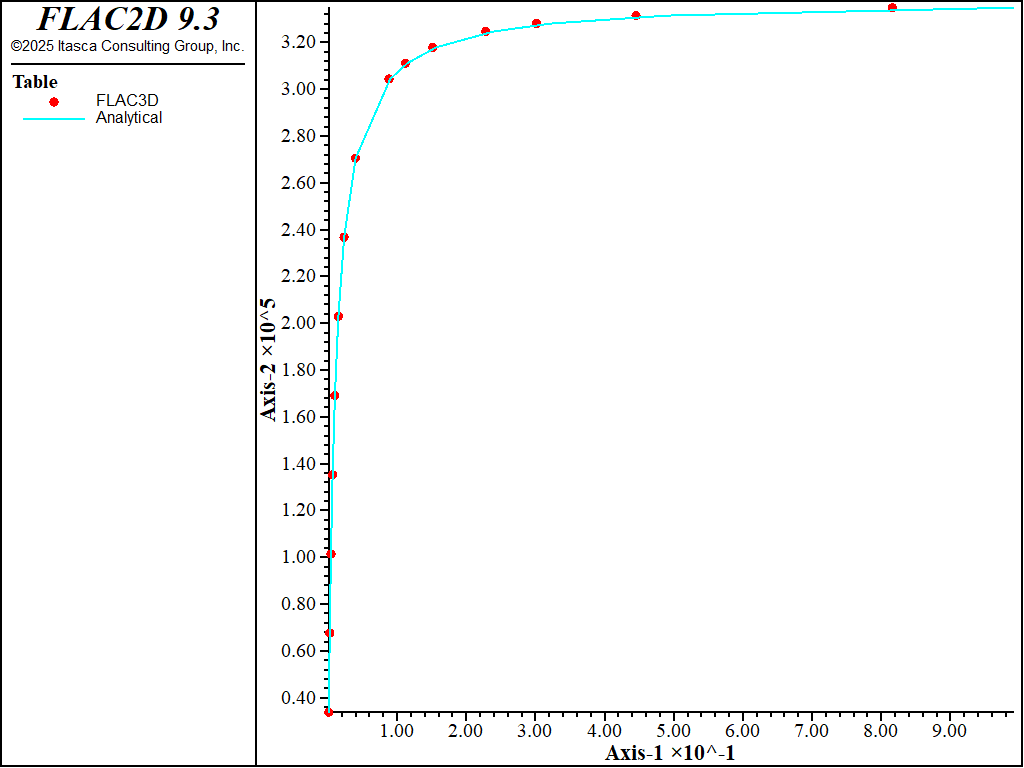Click the Itasca Consulting Group copyright text
The width and height of the screenshot is (1024, 768).
point(127,46)
